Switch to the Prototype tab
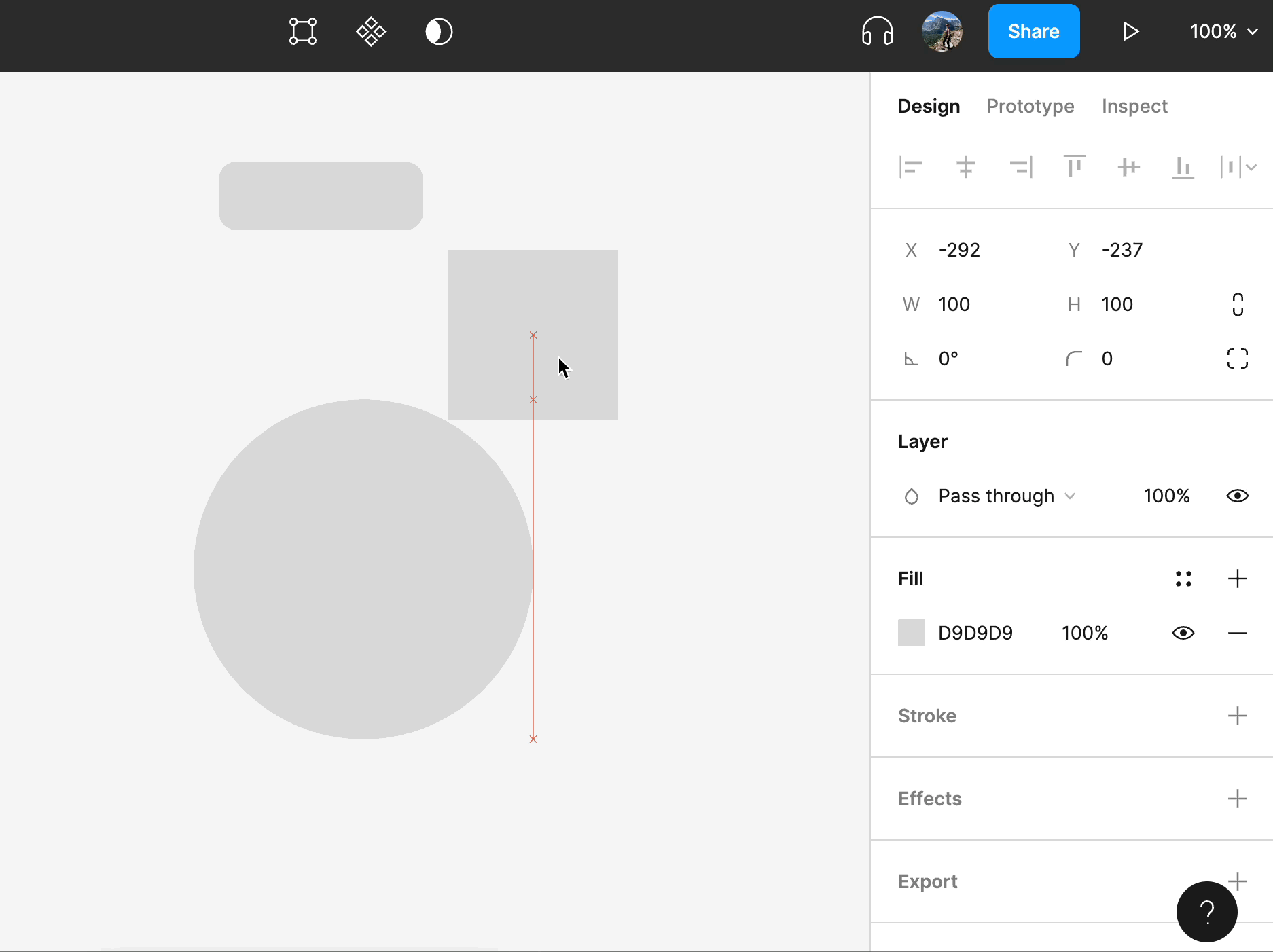Image resolution: width=1273 pixels, height=952 pixels. [1030, 106]
